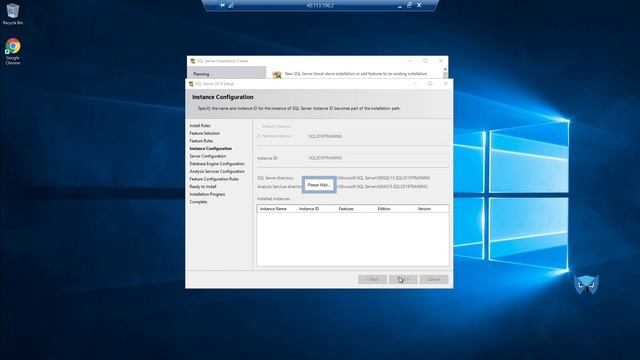This screenshot has height=360, width=640.
Task: Click the Next button
Action: pyautogui.click(x=403, y=279)
